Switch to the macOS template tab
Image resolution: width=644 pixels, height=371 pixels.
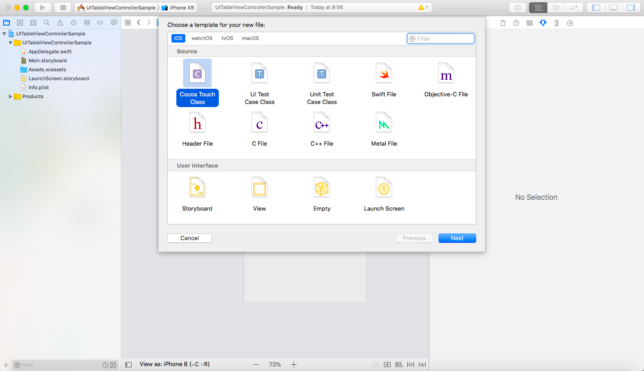pyautogui.click(x=250, y=38)
